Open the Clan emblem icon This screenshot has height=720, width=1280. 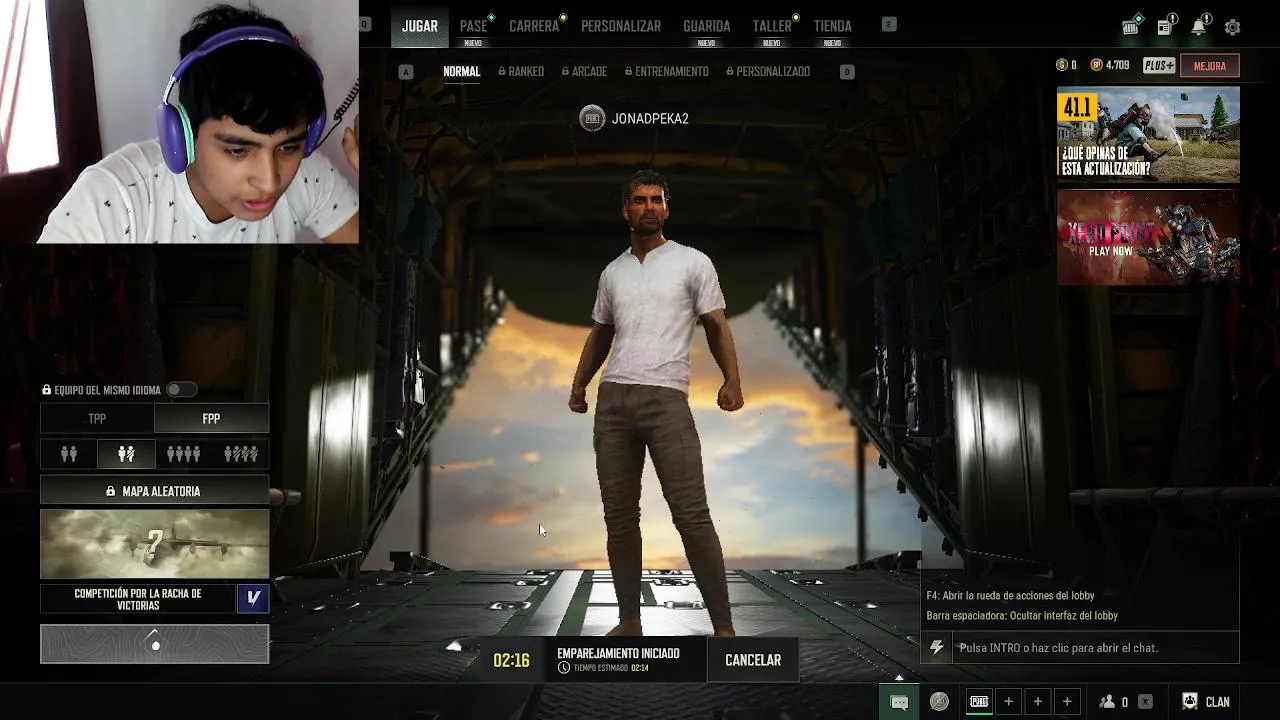tap(1190, 702)
